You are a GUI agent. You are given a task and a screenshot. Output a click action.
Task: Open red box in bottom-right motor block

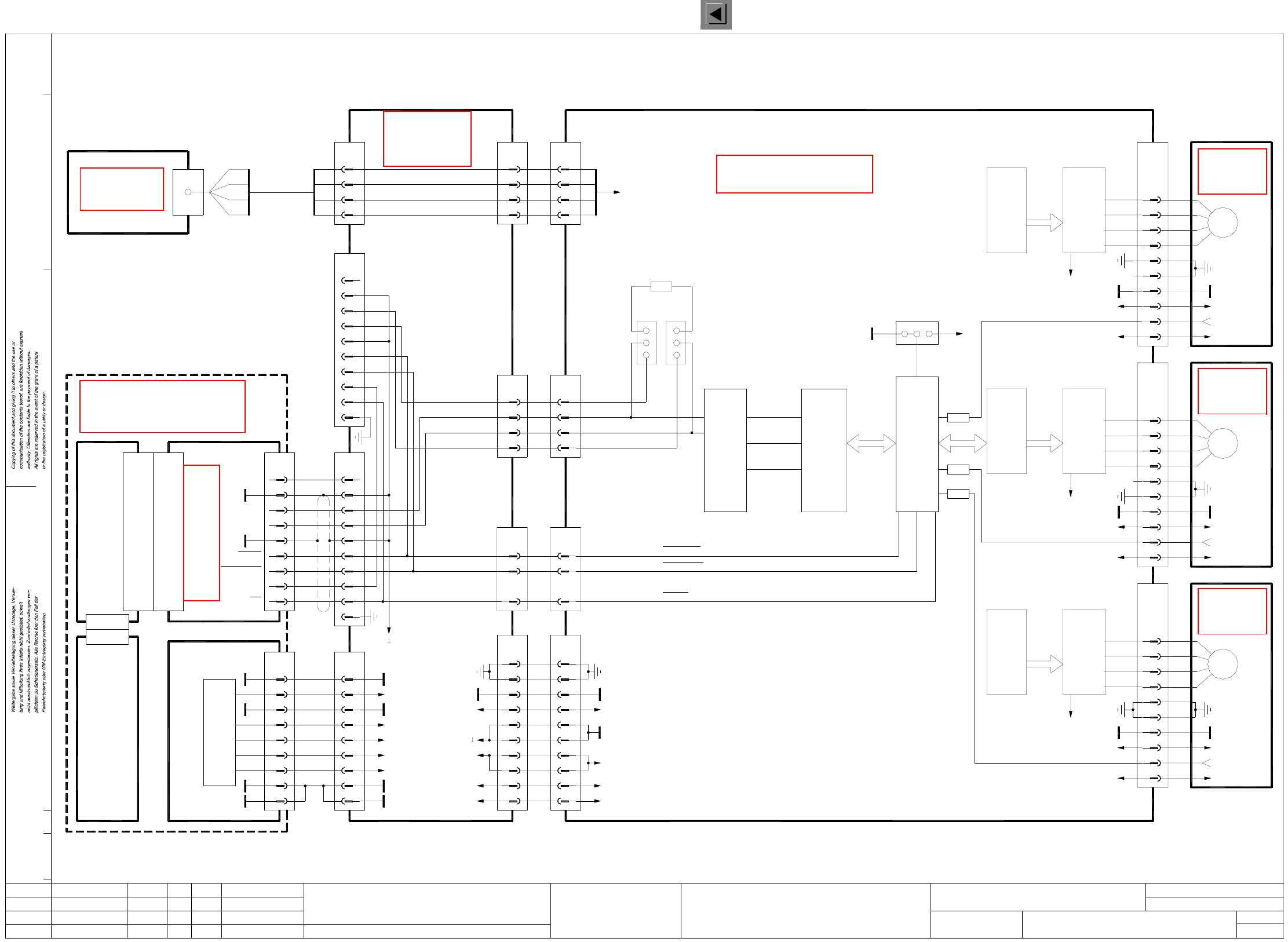1232,611
